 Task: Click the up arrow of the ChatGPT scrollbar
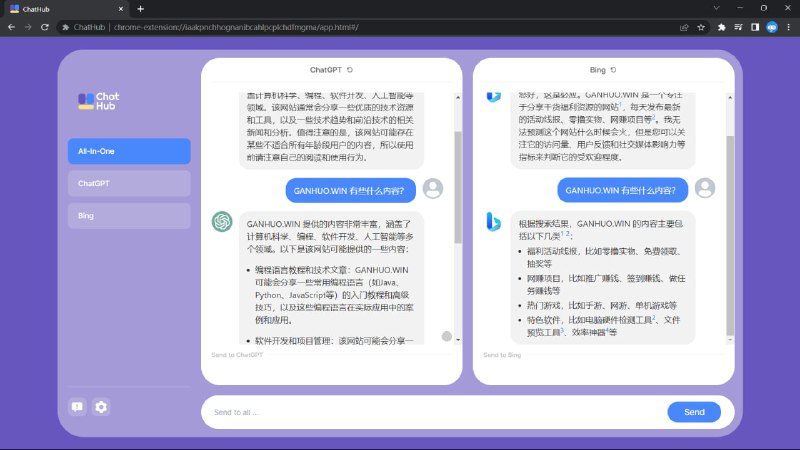458,97
